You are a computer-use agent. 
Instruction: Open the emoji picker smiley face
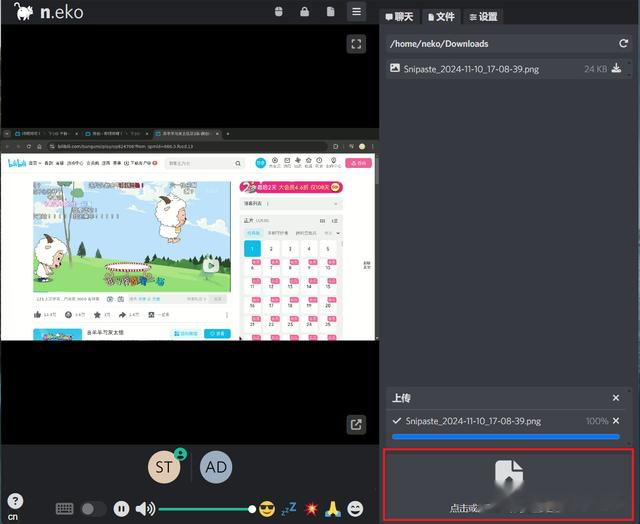click(355, 509)
